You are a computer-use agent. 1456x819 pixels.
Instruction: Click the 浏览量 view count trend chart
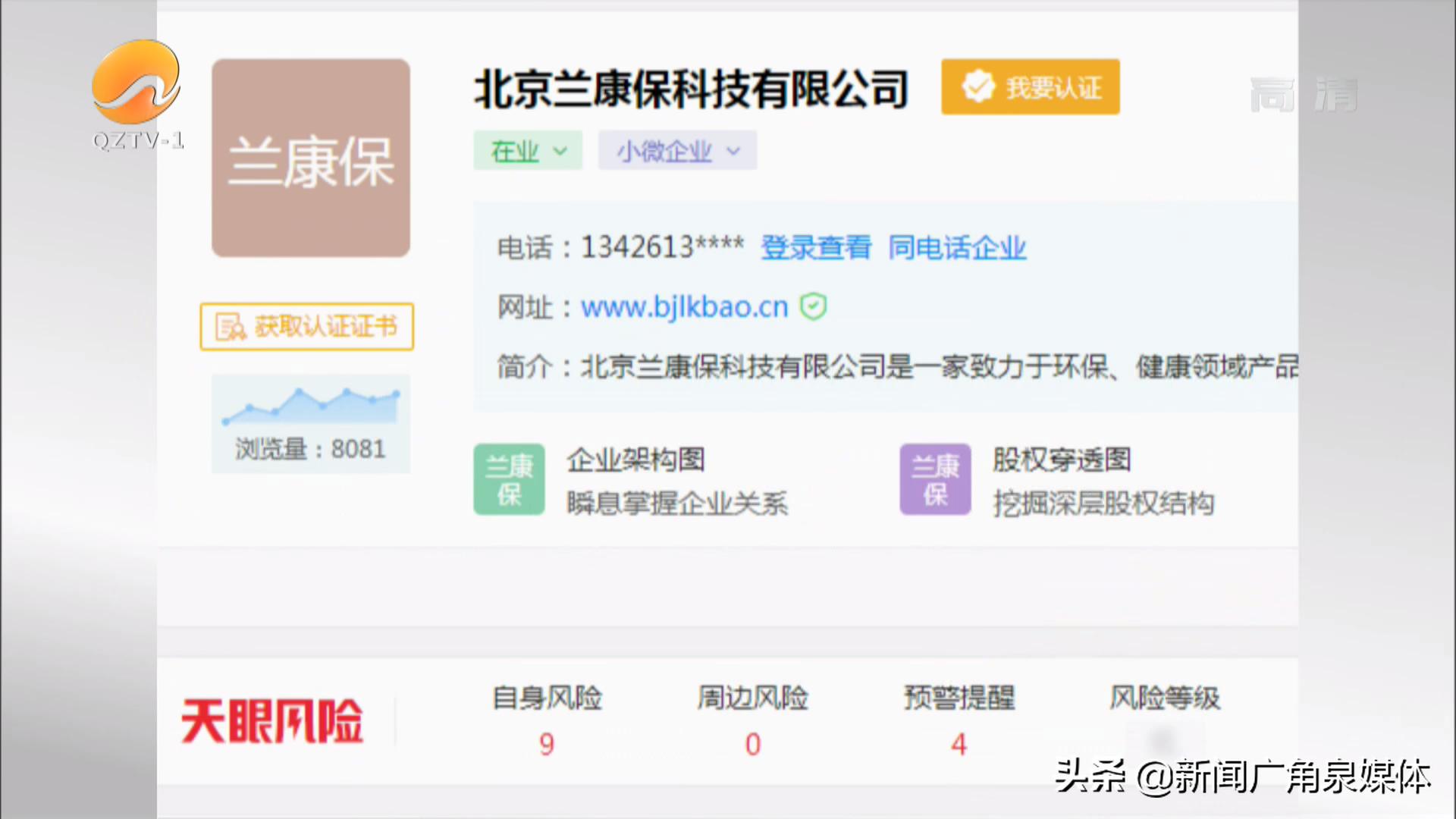click(x=311, y=407)
